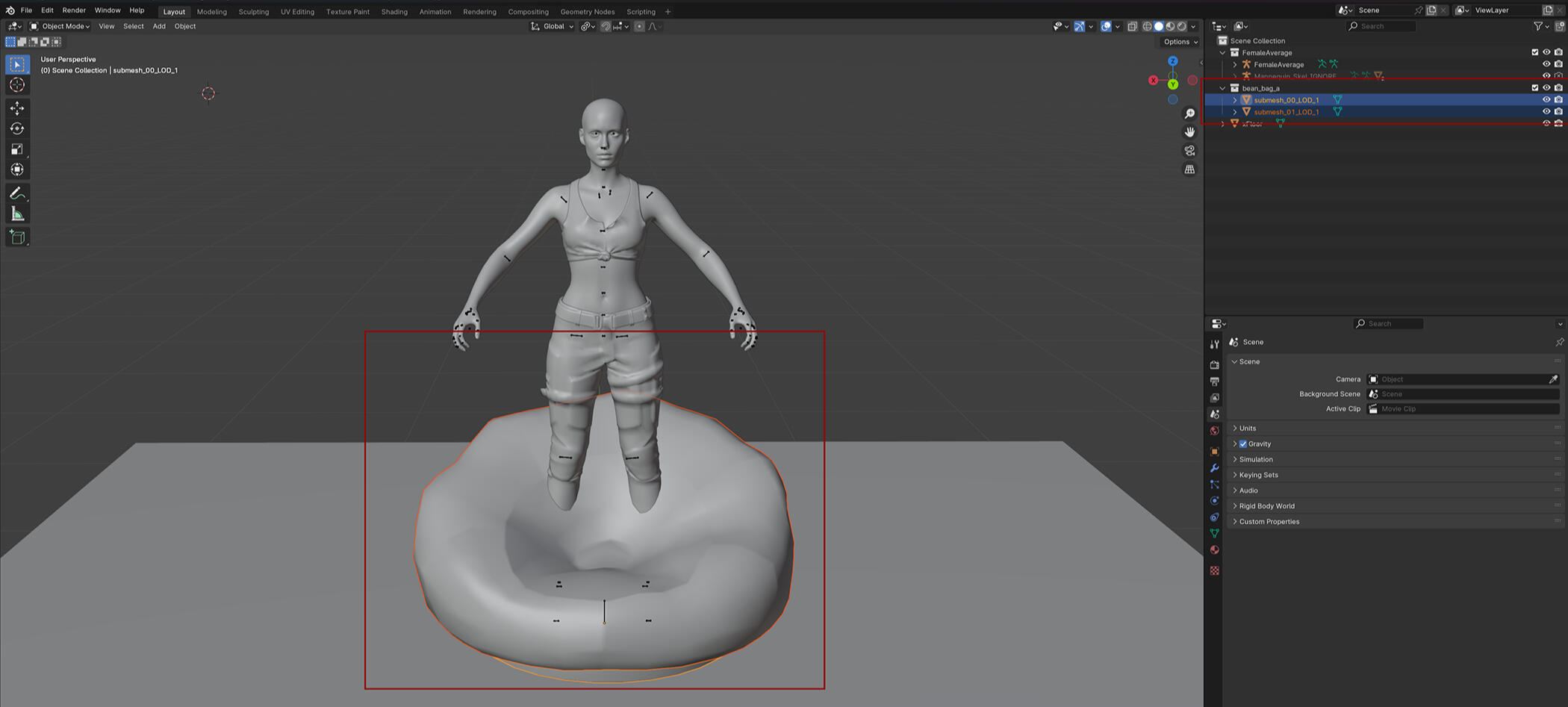Select the Cursor tool in the toolbar
This screenshot has width=1568, height=707.
tap(17, 85)
